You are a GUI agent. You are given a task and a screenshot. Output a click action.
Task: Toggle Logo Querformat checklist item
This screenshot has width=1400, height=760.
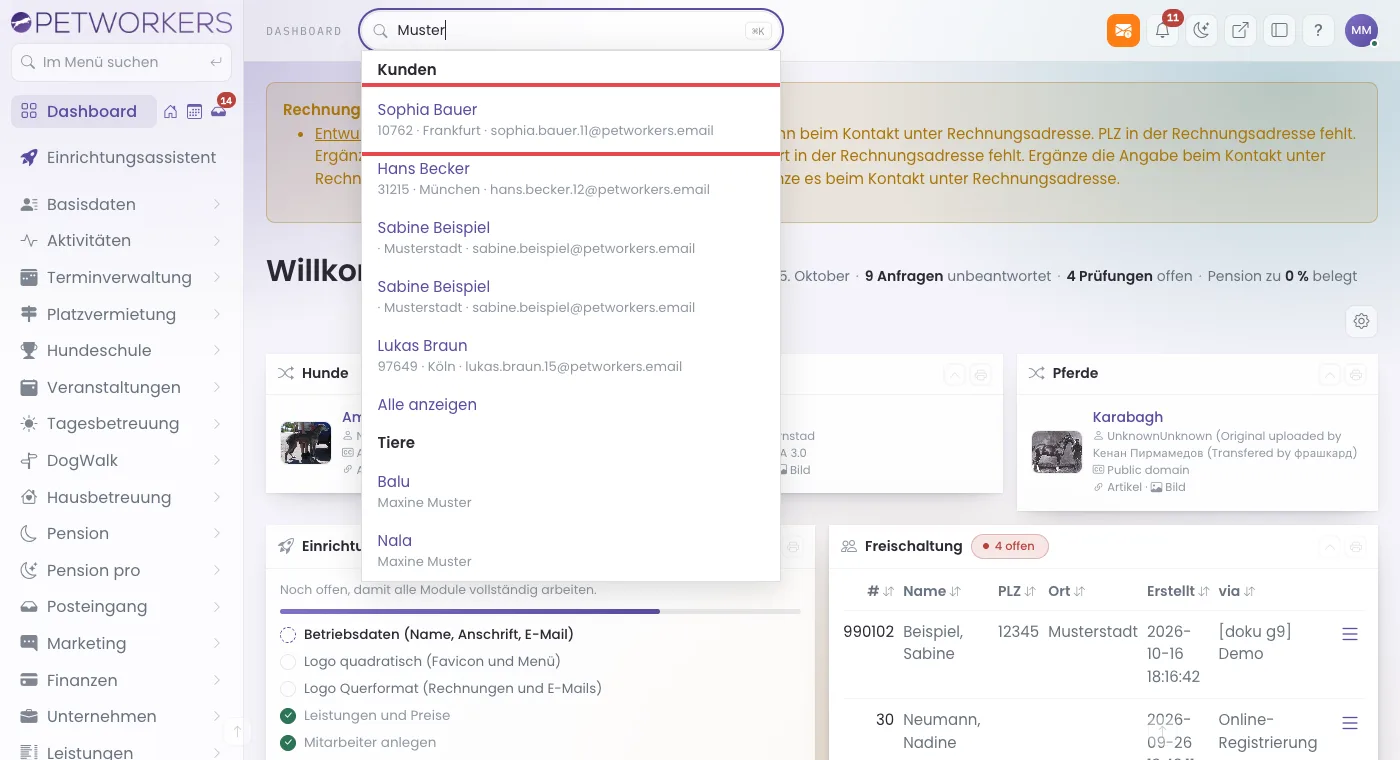[x=288, y=688]
